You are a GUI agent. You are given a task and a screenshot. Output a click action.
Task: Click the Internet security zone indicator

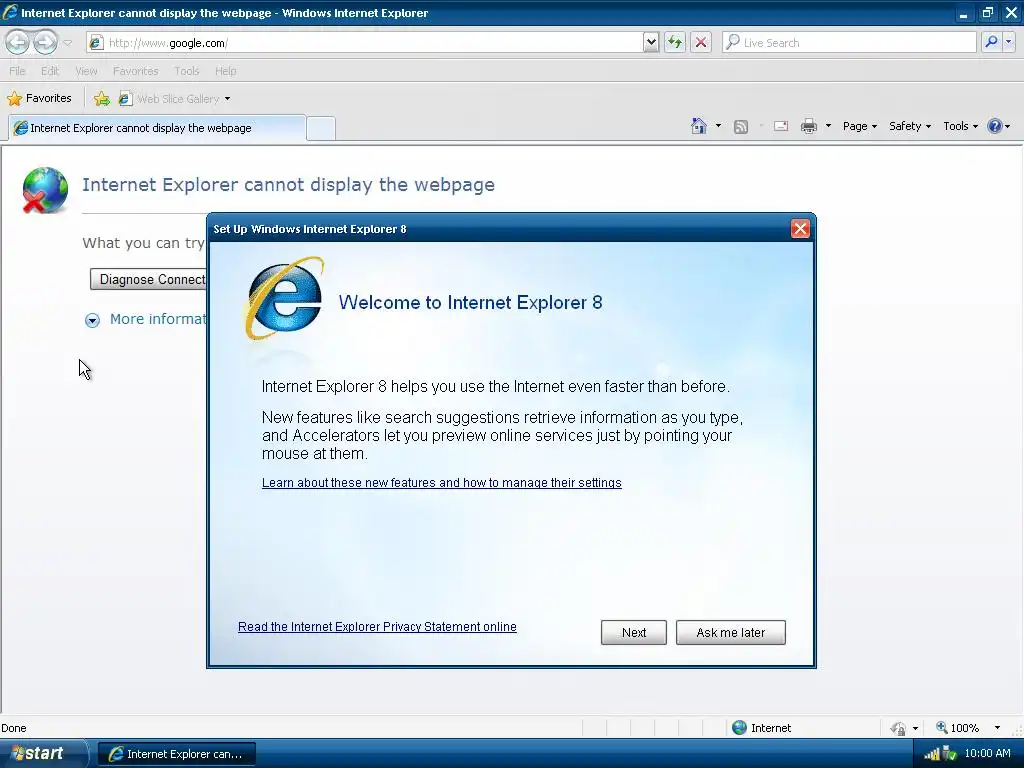pyautogui.click(x=762, y=728)
